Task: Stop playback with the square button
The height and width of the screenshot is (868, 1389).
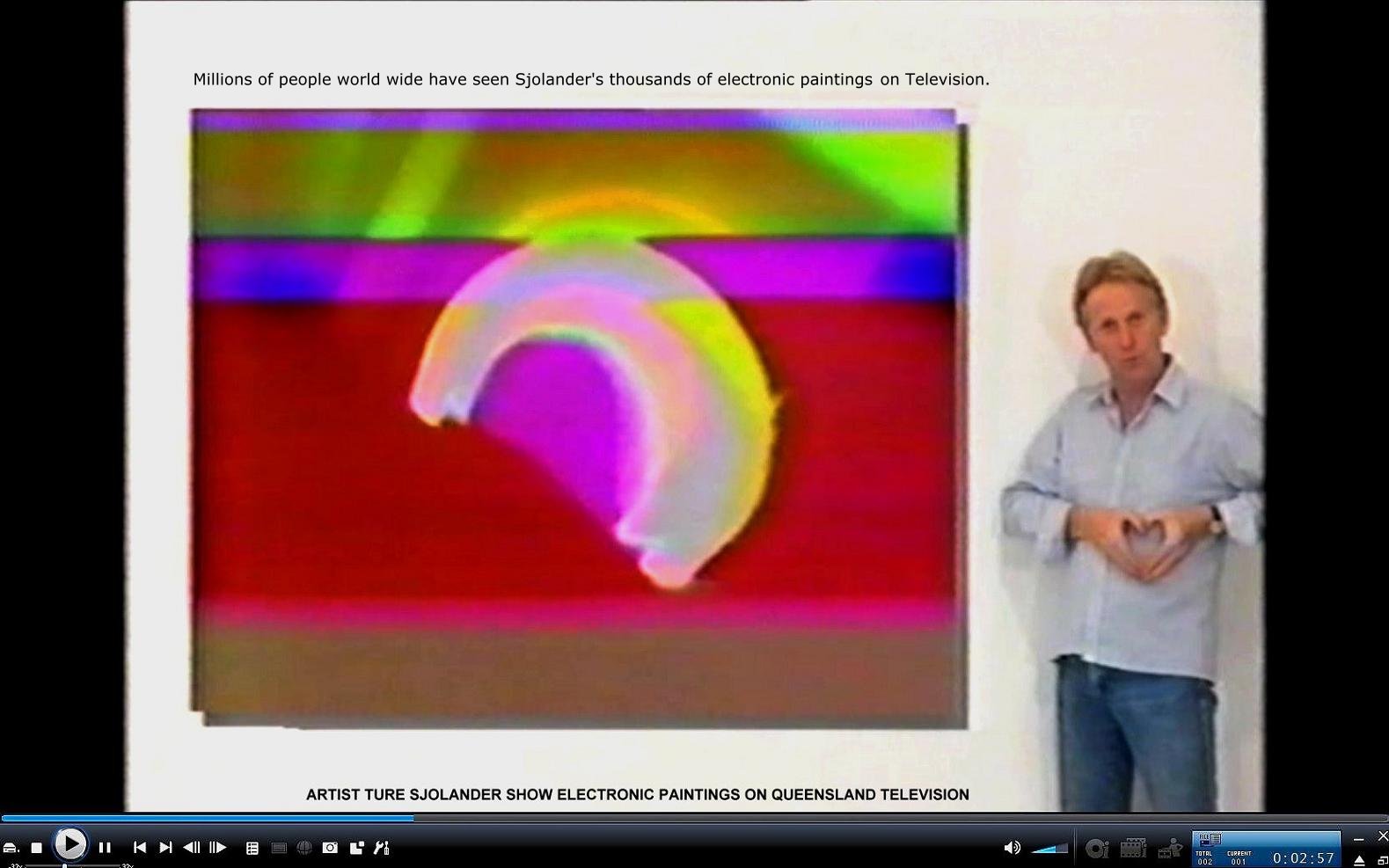Action: 36,848
